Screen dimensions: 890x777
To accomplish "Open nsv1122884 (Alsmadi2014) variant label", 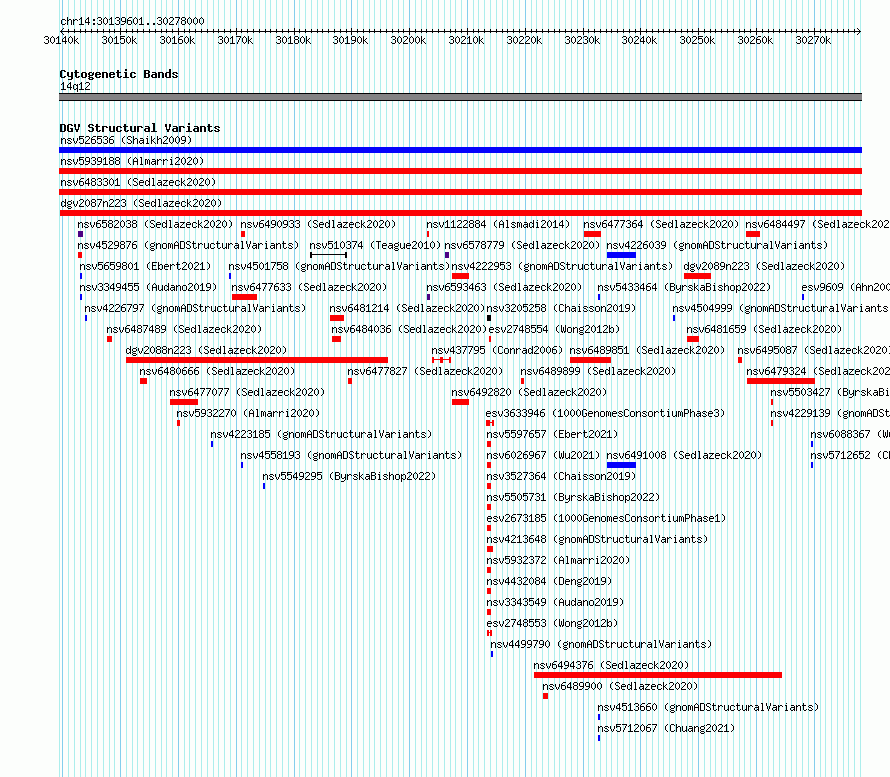I will point(498,224).
